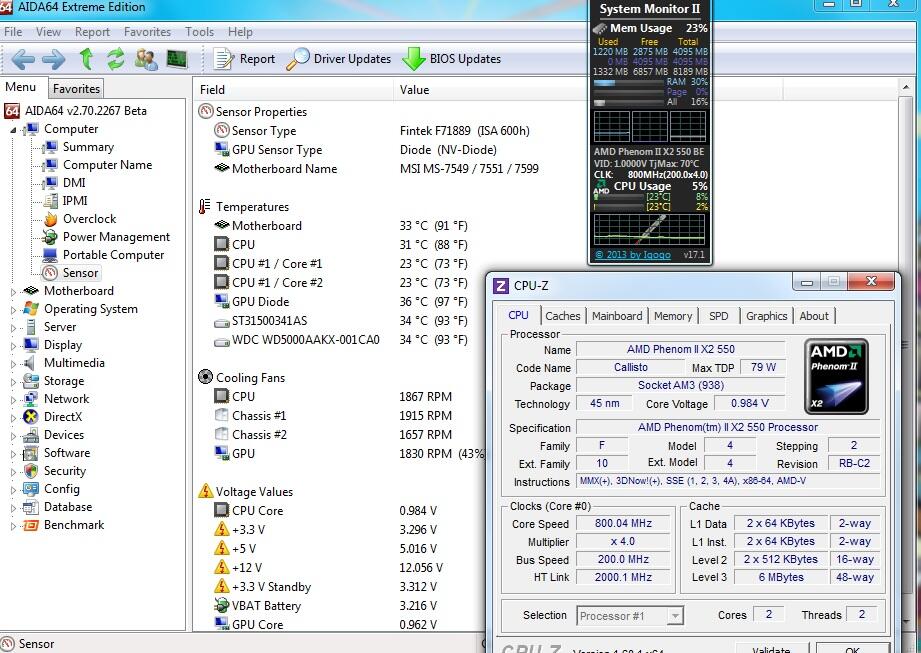Screen dimensions: 921x653
Task: Click the Config tree icon
Action: click(x=31, y=489)
